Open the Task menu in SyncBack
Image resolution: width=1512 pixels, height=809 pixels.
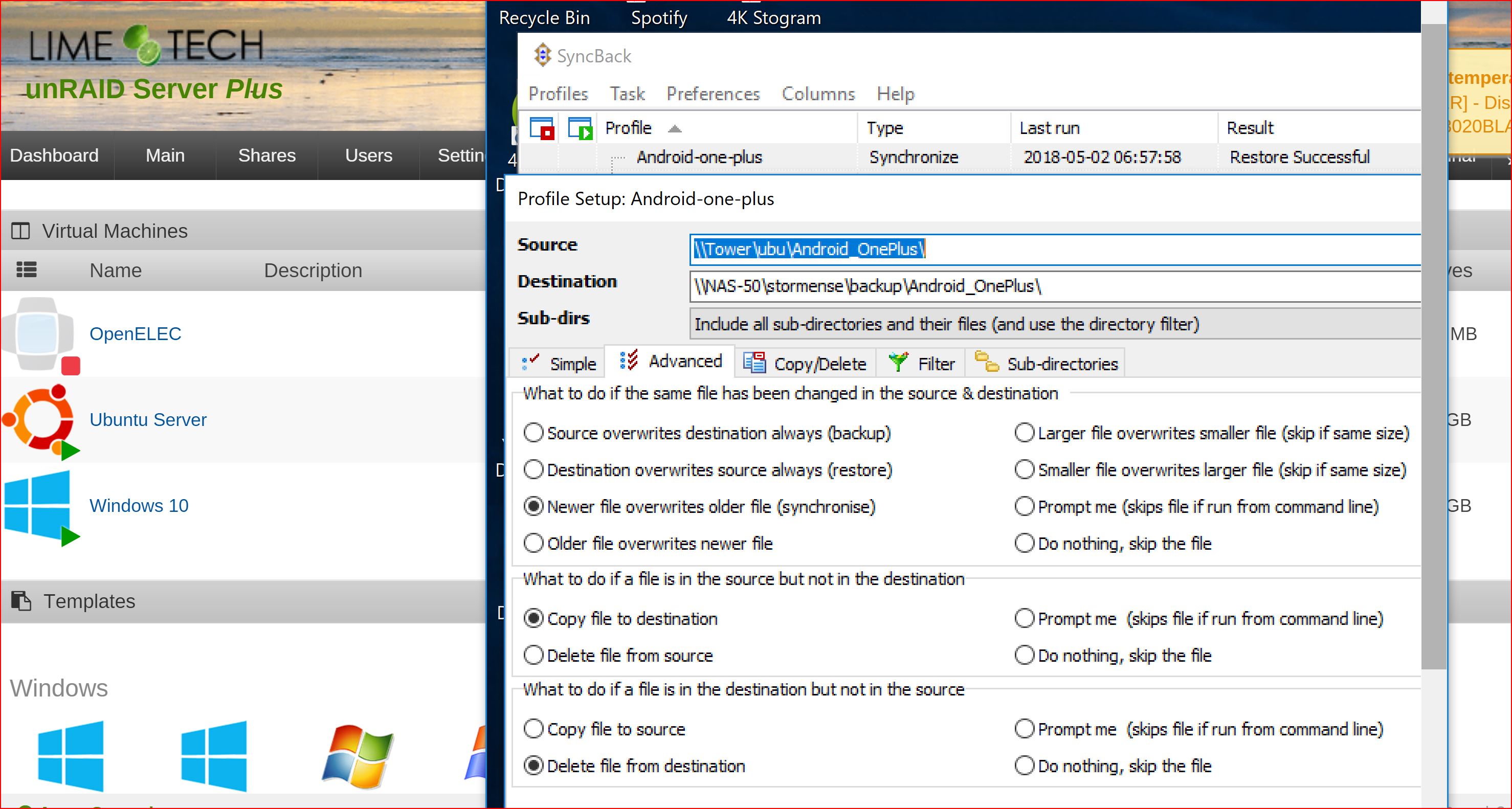(627, 94)
